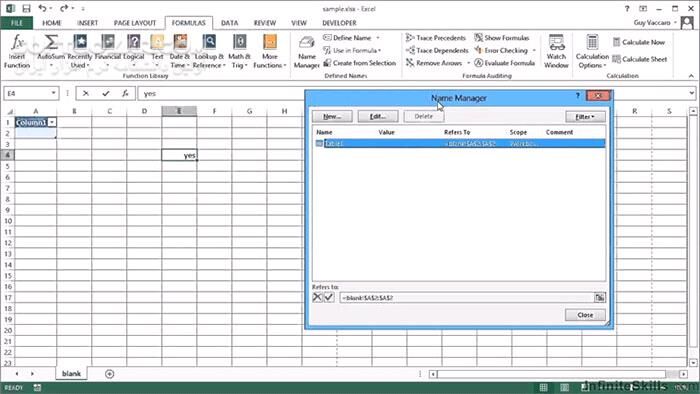Open Date & Time functions
The image size is (700, 394).
180,52
